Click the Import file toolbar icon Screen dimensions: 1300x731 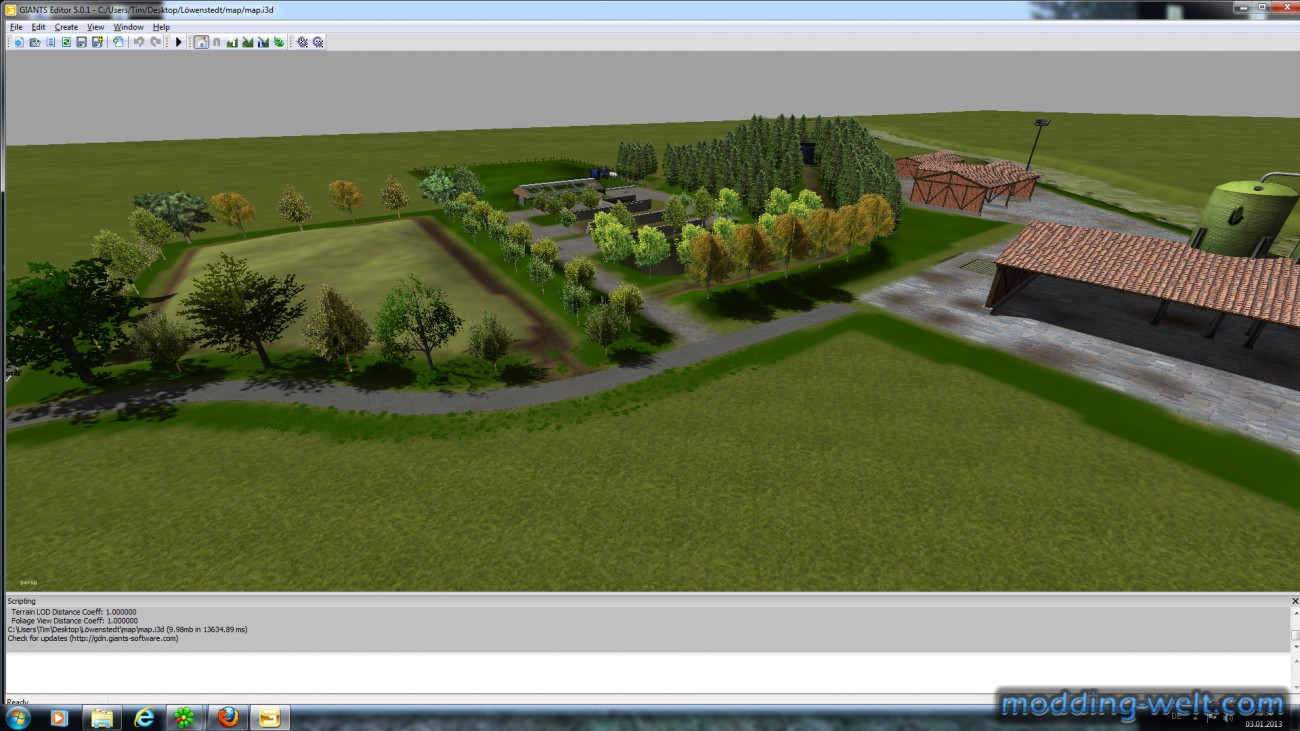[x=118, y=42]
